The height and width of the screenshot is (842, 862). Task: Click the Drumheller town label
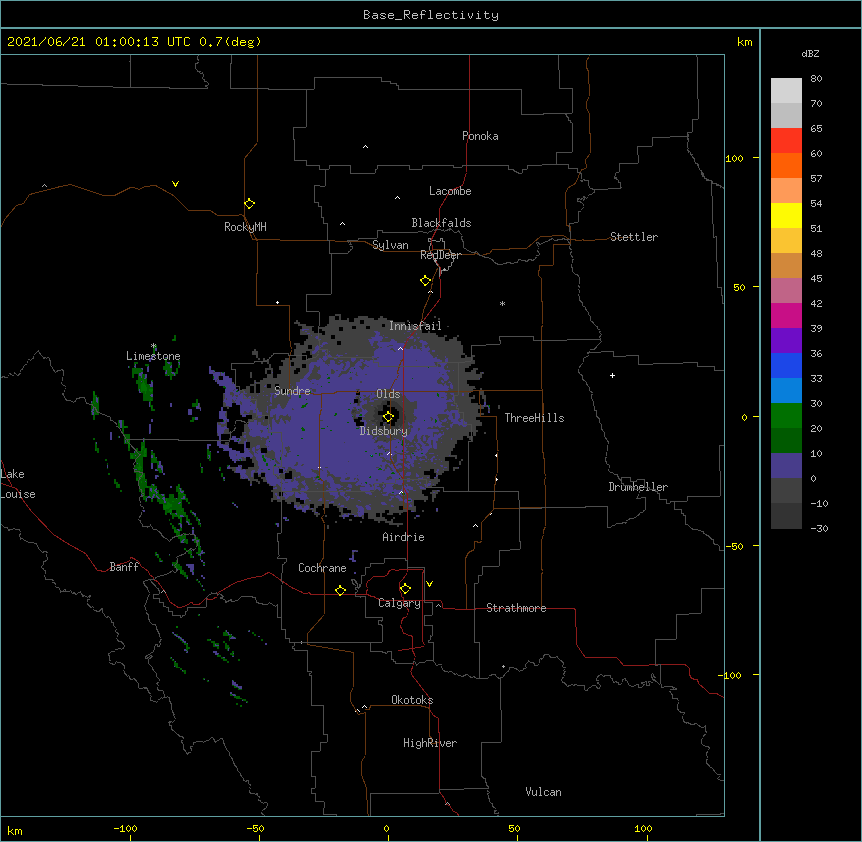[638, 487]
